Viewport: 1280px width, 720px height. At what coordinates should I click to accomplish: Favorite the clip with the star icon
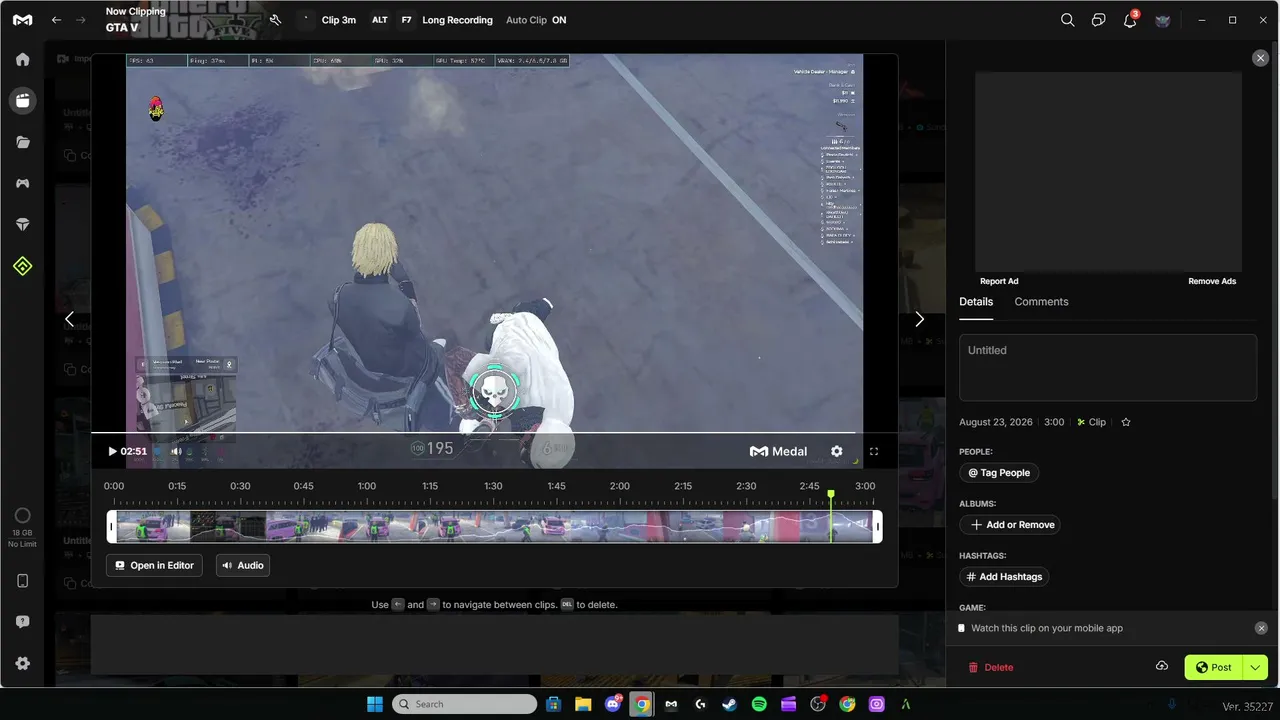(1126, 422)
